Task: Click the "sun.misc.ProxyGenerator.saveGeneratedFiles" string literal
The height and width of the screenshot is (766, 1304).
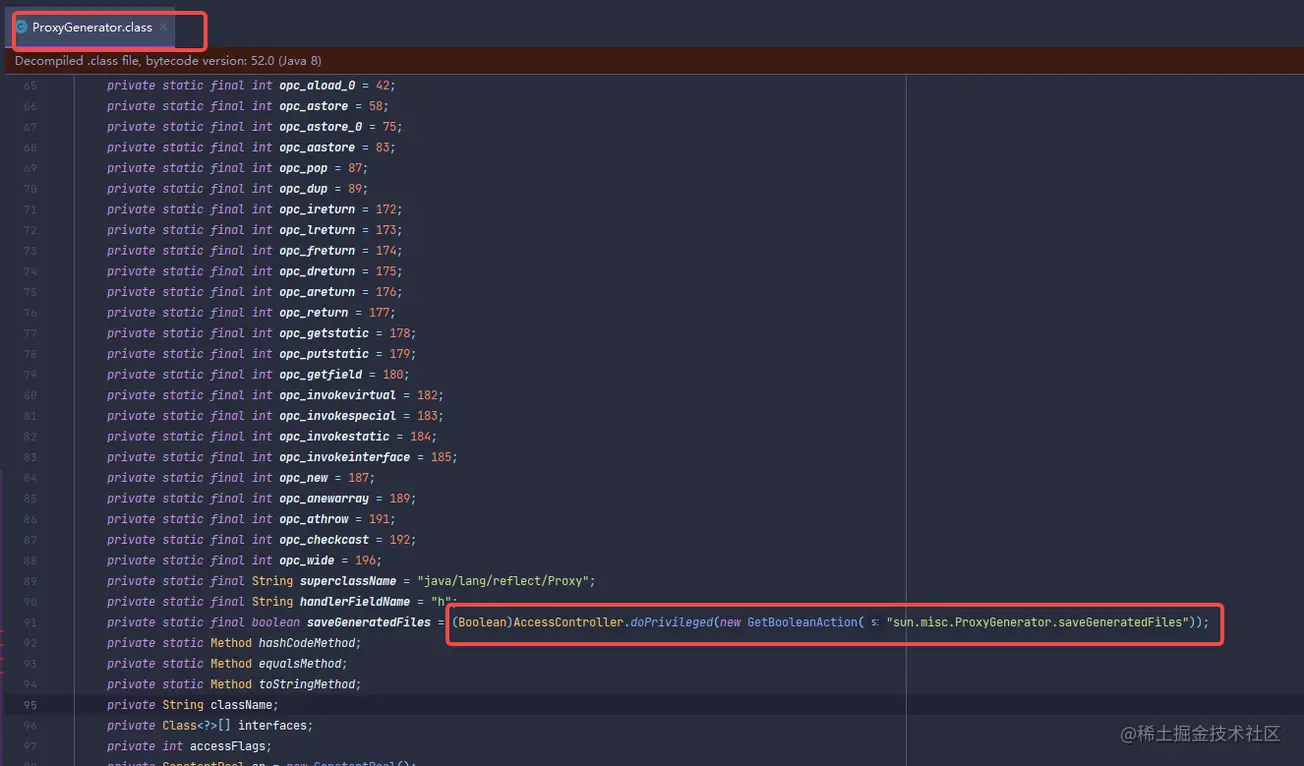Action: click(x=1036, y=622)
